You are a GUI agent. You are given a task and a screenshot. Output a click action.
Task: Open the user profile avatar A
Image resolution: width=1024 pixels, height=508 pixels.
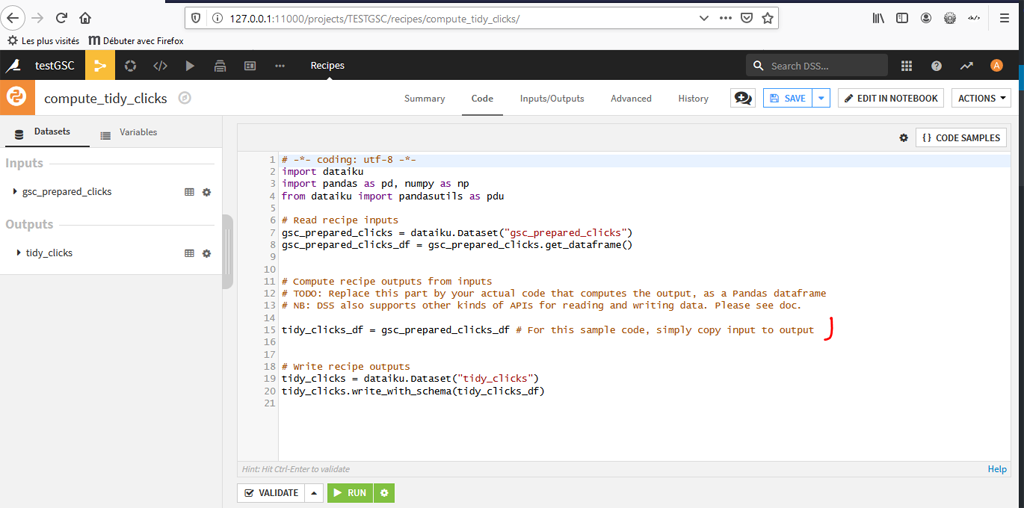996,65
